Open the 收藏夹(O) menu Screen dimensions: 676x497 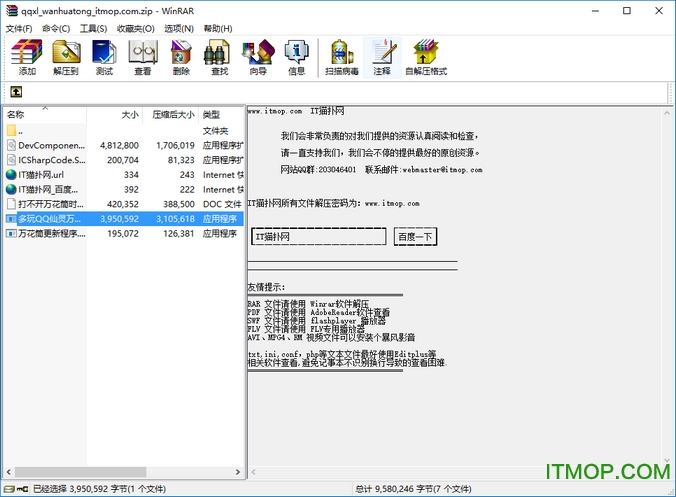136,28
